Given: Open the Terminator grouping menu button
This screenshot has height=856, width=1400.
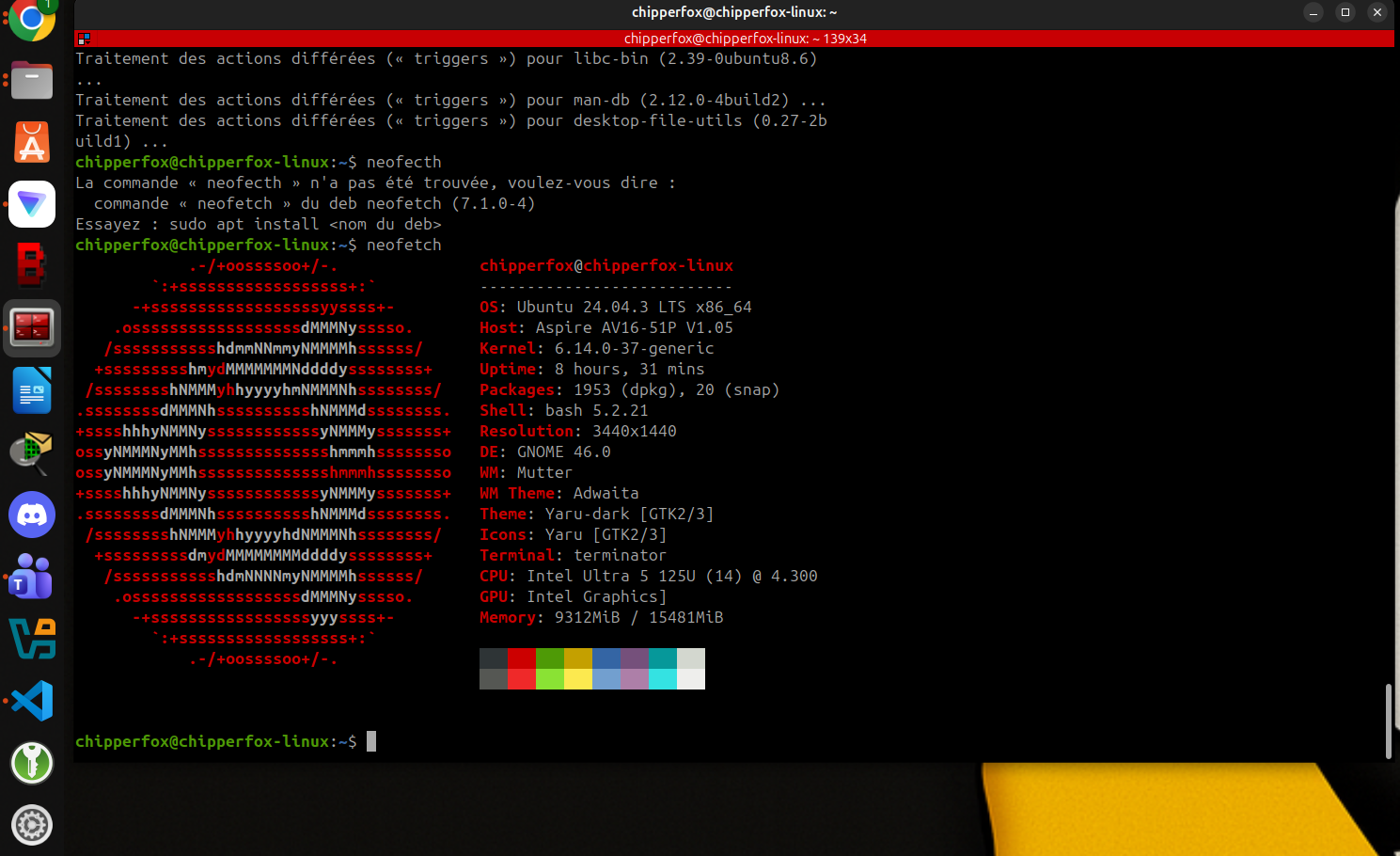Looking at the screenshot, I should pos(84,39).
